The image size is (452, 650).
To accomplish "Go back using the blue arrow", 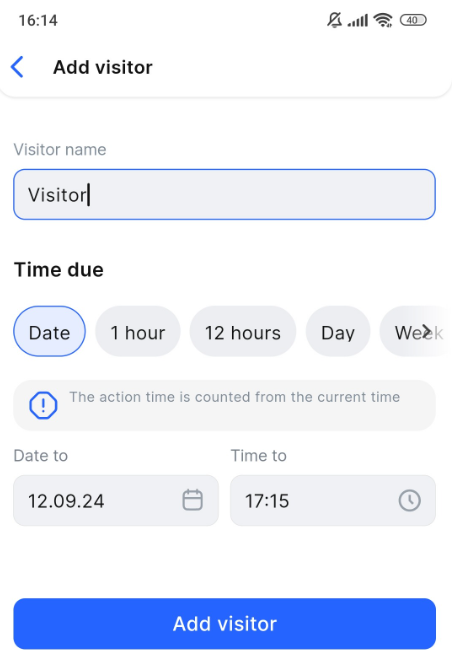I will coord(17,67).
